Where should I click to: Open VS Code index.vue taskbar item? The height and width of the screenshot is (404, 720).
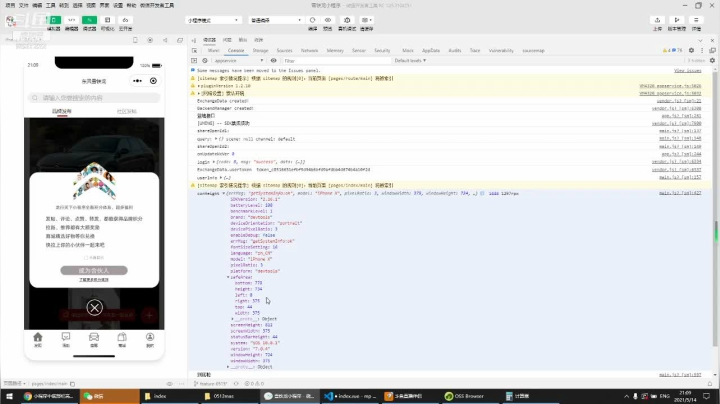[x=351, y=396]
